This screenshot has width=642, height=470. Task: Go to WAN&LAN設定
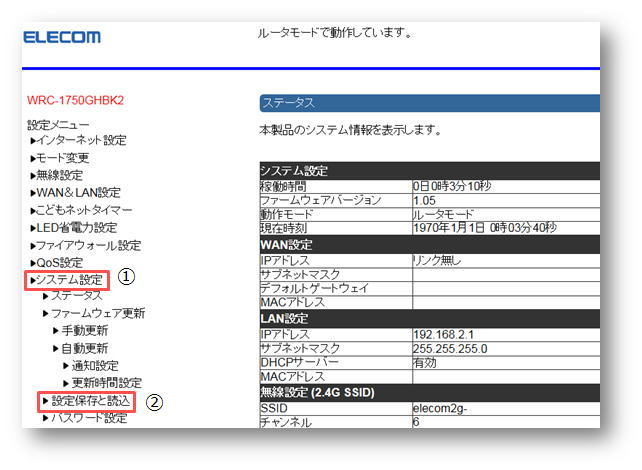(x=78, y=192)
